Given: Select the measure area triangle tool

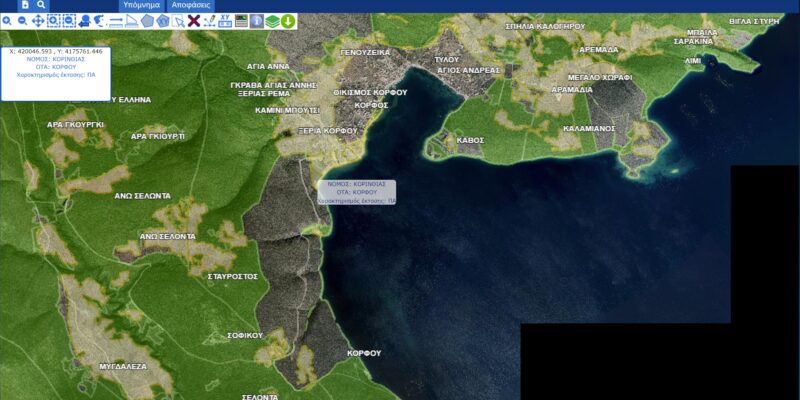Looking at the screenshot, I should tap(131, 20).
